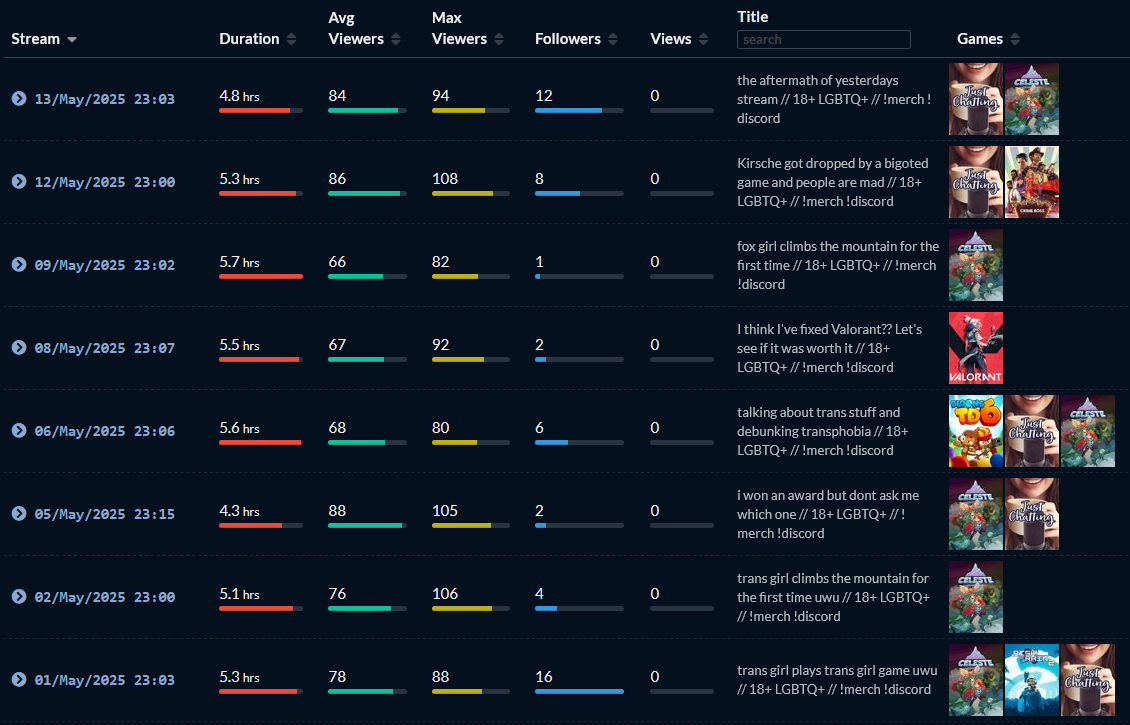Click the Avg Viewers sort icon
Screen dimensions: 1130x725
[x=396, y=39]
